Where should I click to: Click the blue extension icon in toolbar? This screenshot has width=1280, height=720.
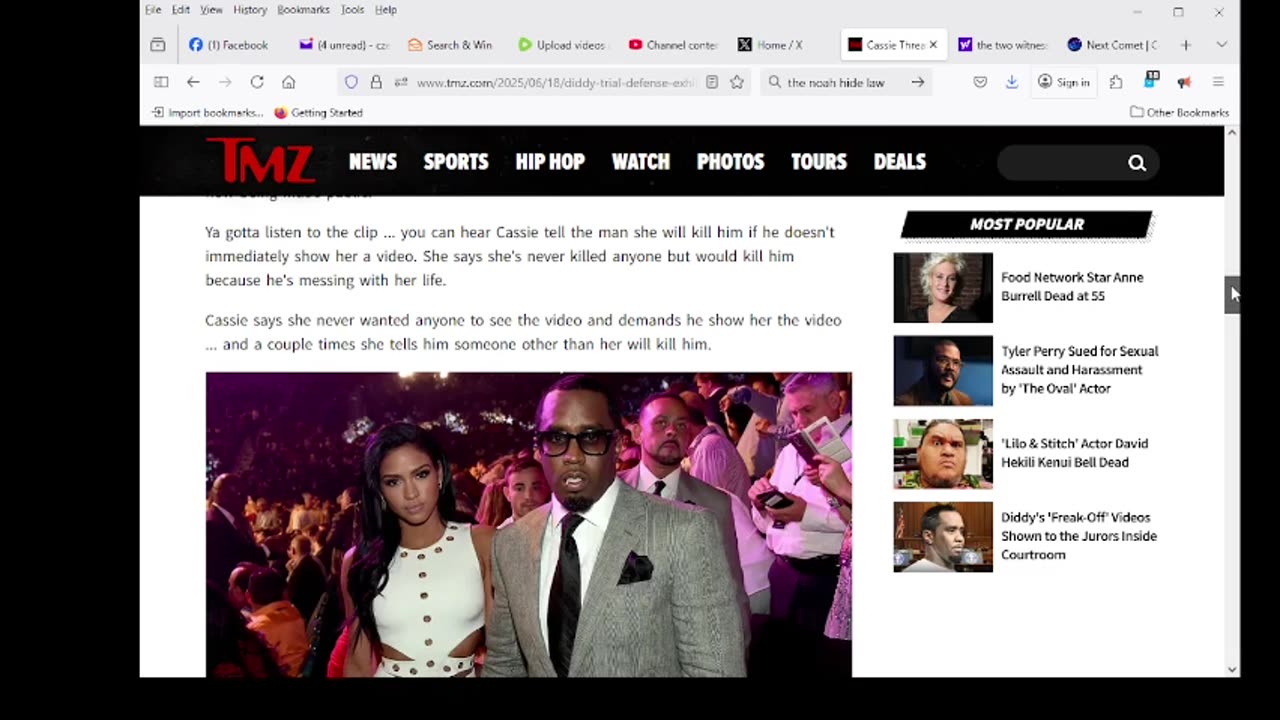coord(1151,80)
